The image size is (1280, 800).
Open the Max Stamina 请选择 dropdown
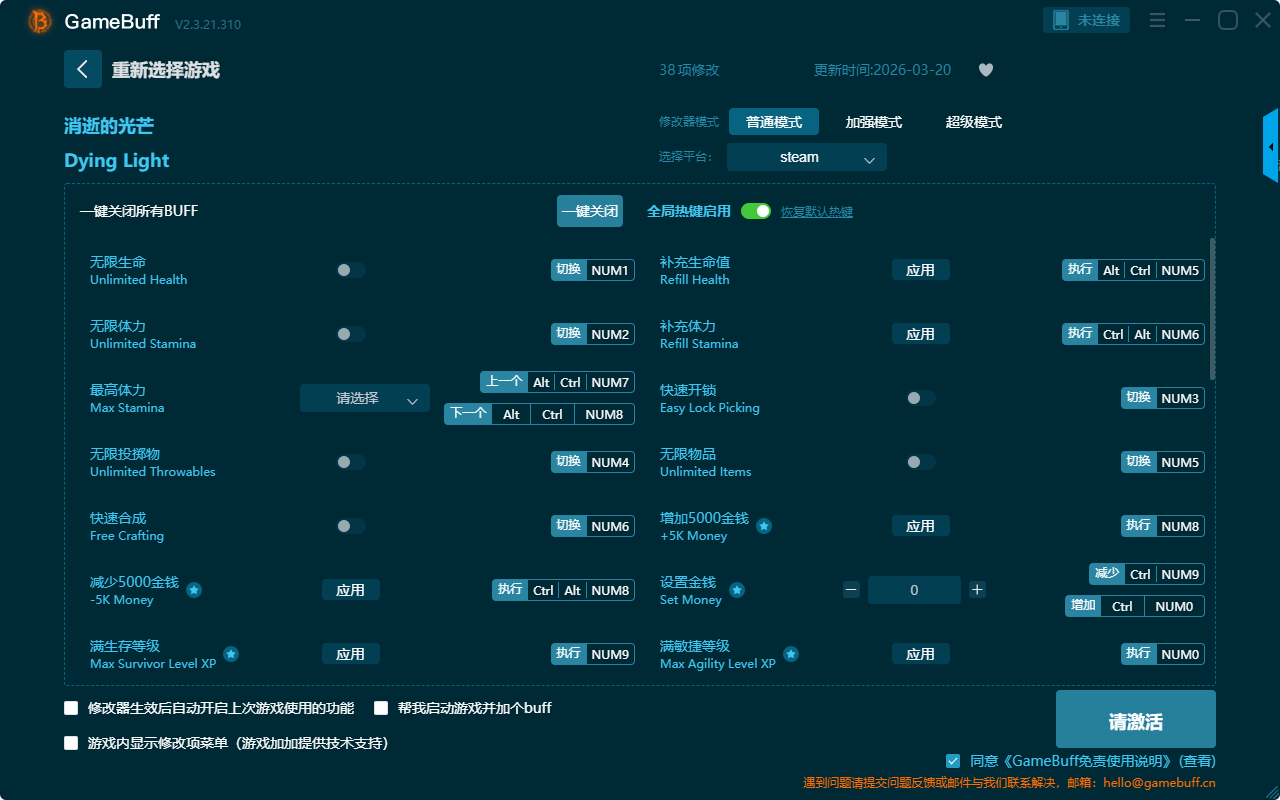(365, 398)
